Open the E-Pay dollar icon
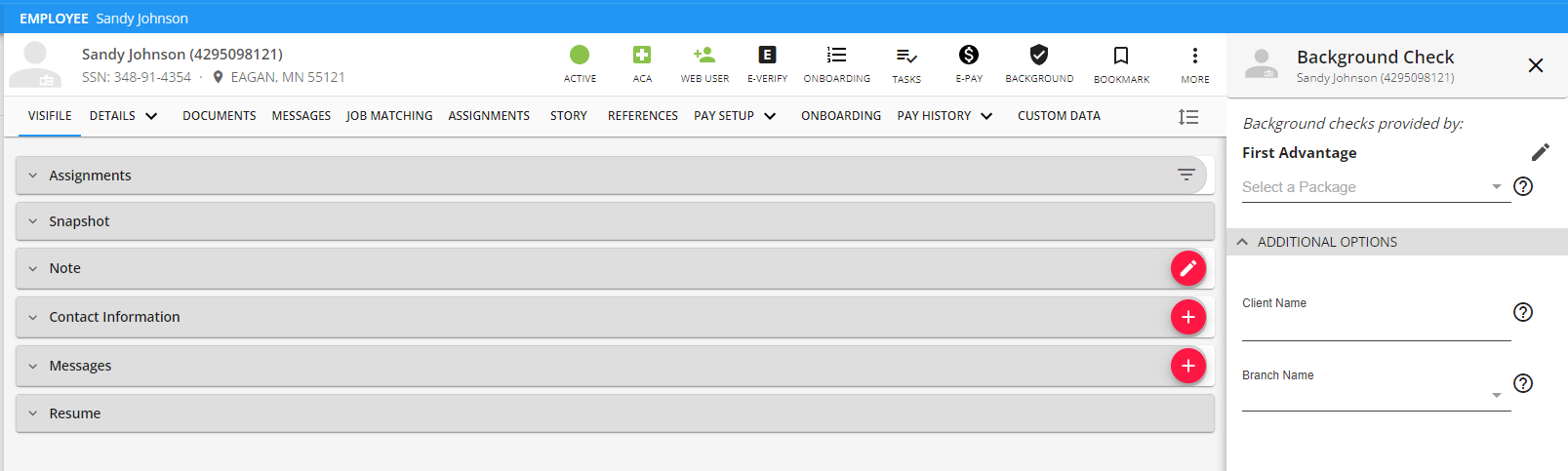This screenshot has width=1568, height=471. tap(968, 56)
